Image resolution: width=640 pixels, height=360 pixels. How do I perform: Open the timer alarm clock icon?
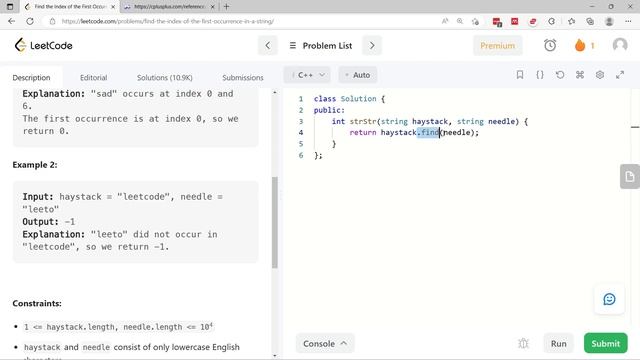click(x=550, y=45)
